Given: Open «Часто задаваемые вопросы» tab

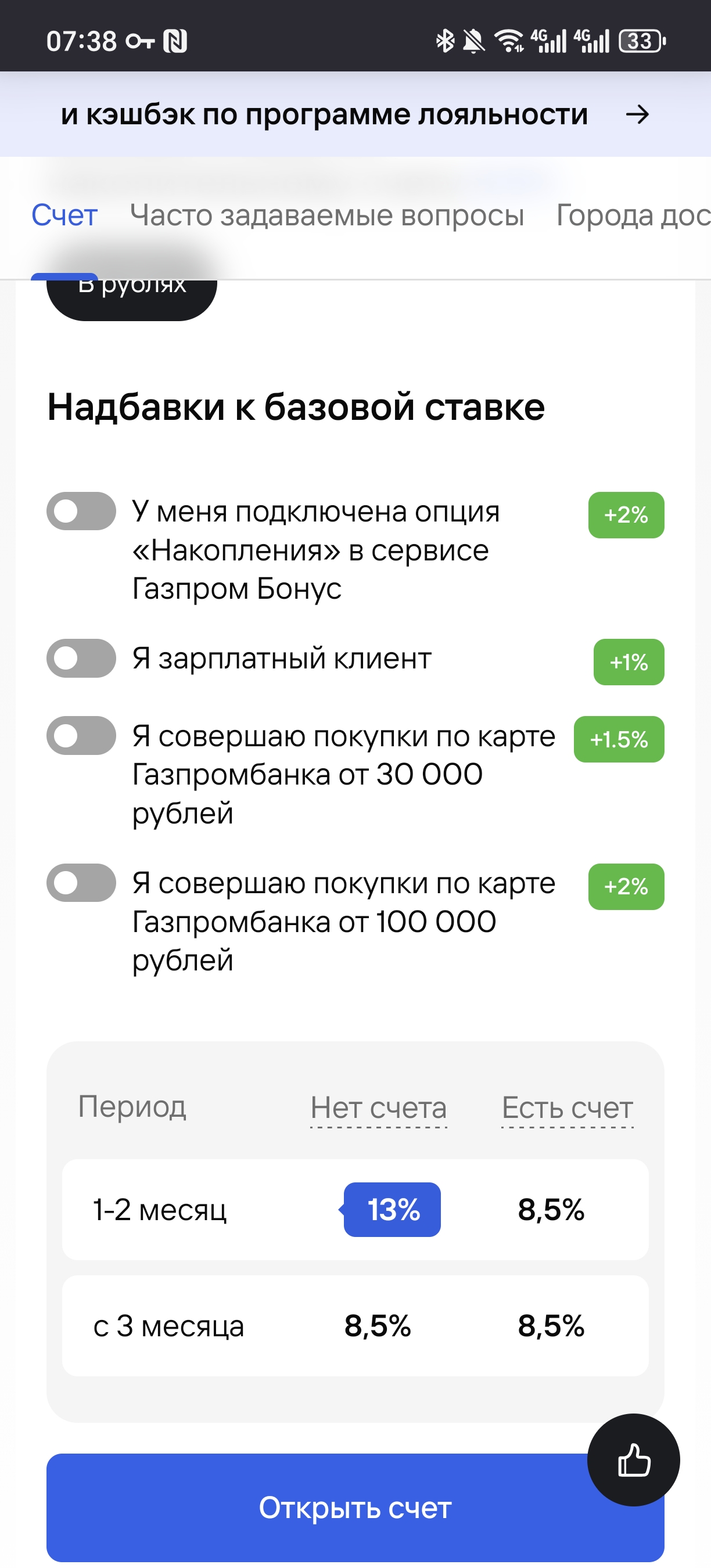Looking at the screenshot, I should point(327,215).
